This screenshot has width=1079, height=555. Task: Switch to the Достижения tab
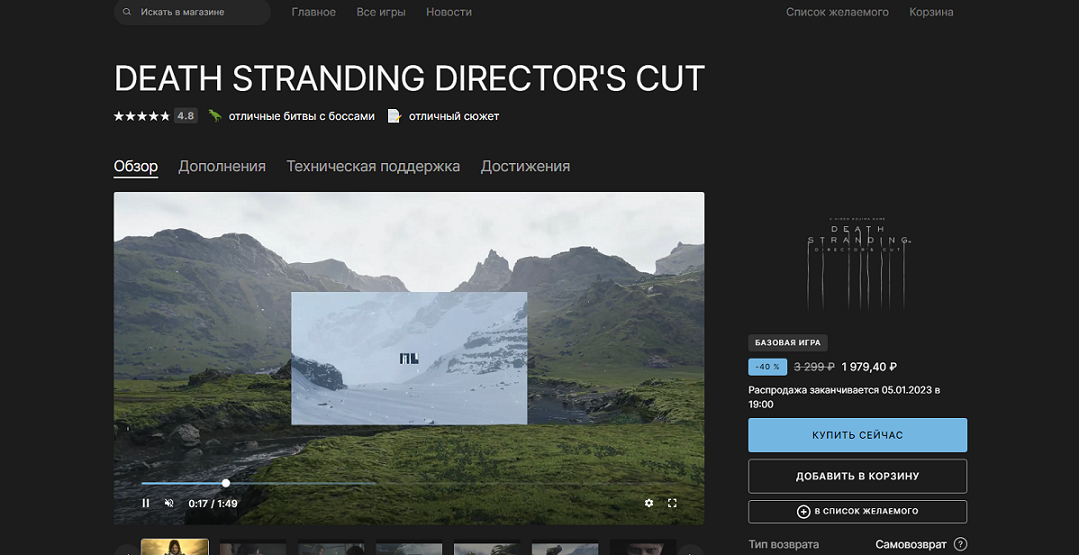tap(525, 166)
